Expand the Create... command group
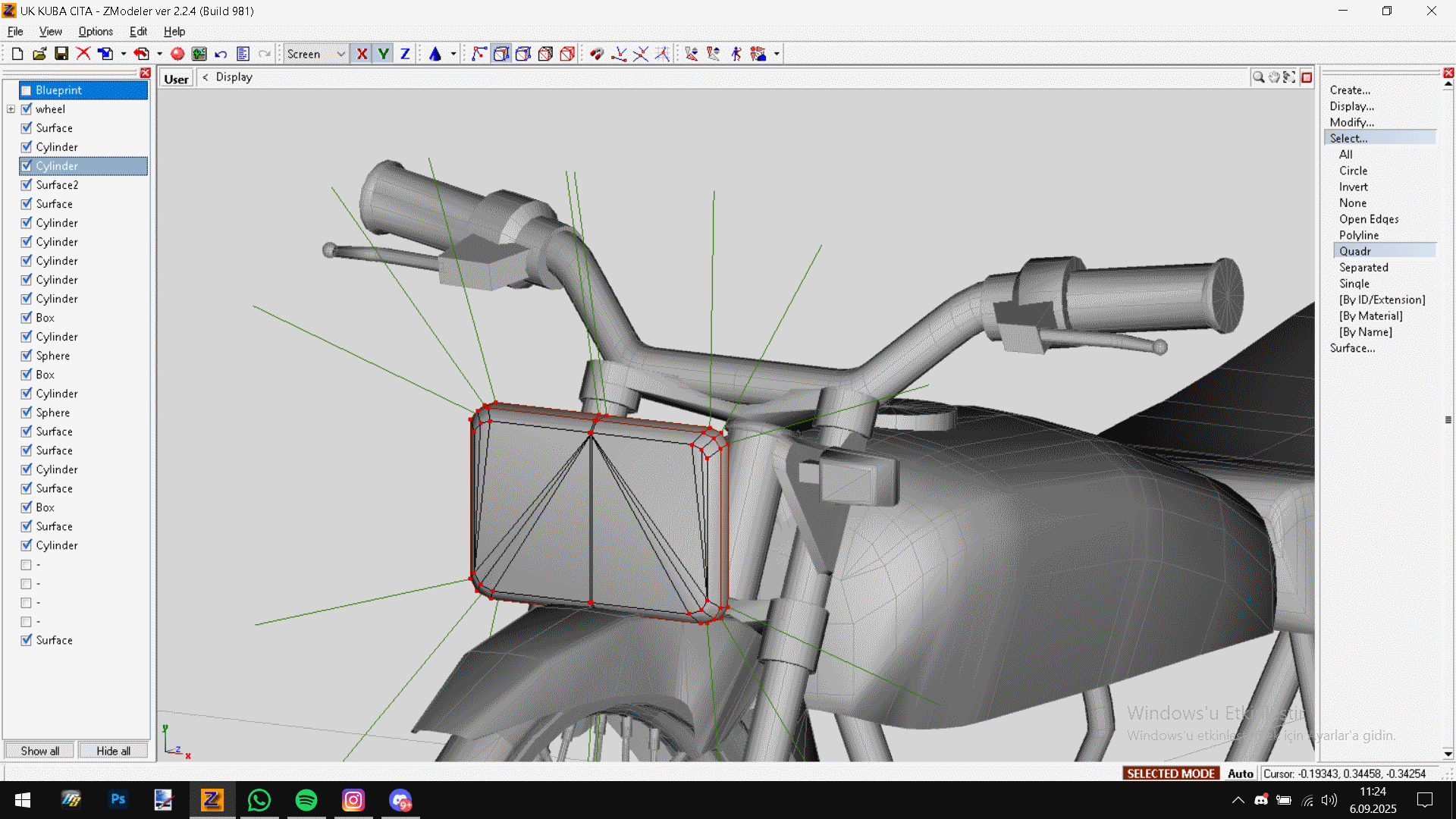The height and width of the screenshot is (819, 1456). [x=1350, y=90]
